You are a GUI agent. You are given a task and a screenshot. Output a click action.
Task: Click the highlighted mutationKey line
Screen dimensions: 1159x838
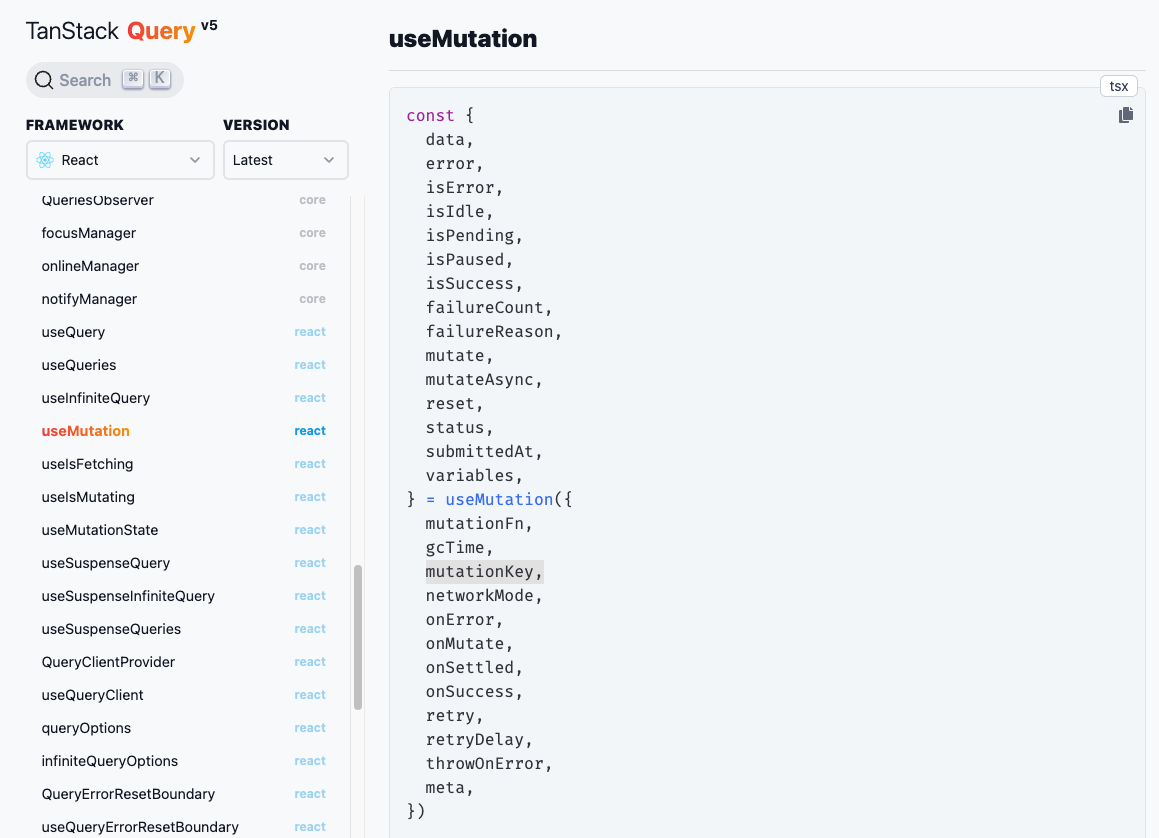point(484,572)
